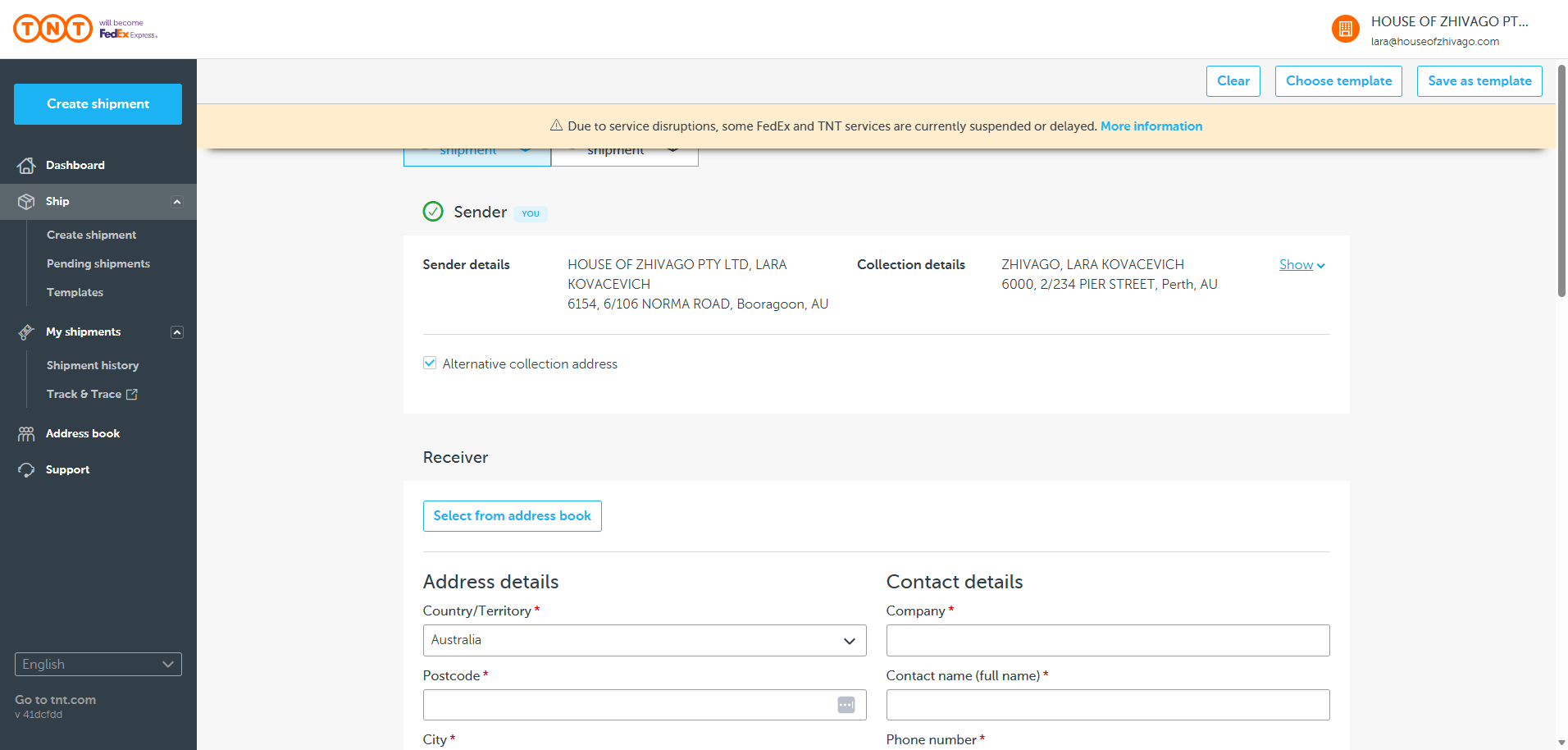Collapse the My shipments section
1568x750 pixels.
click(177, 332)
